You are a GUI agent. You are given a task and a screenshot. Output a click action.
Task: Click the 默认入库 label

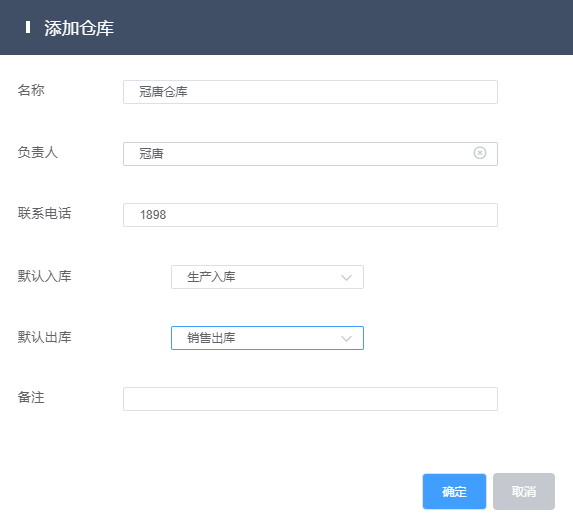[x=44, y=276]
